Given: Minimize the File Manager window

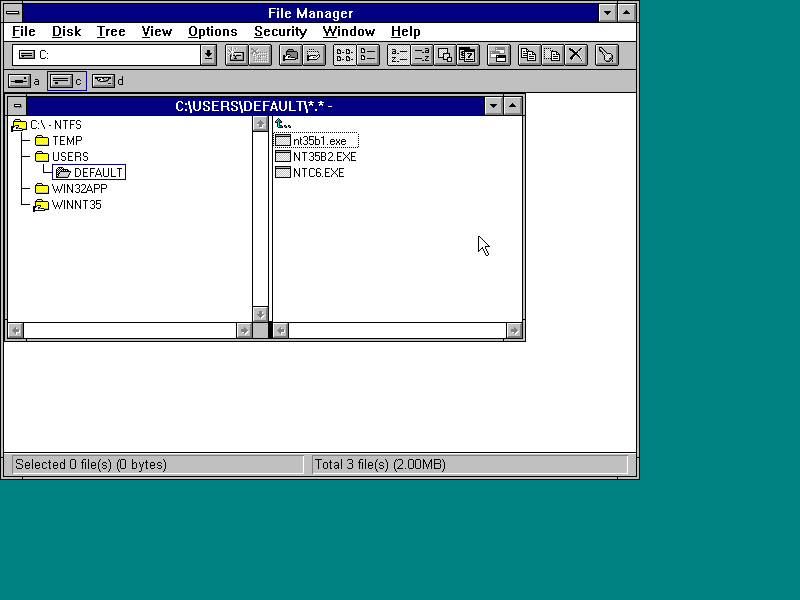Looking at the screenshot, I should pos(607,13).
